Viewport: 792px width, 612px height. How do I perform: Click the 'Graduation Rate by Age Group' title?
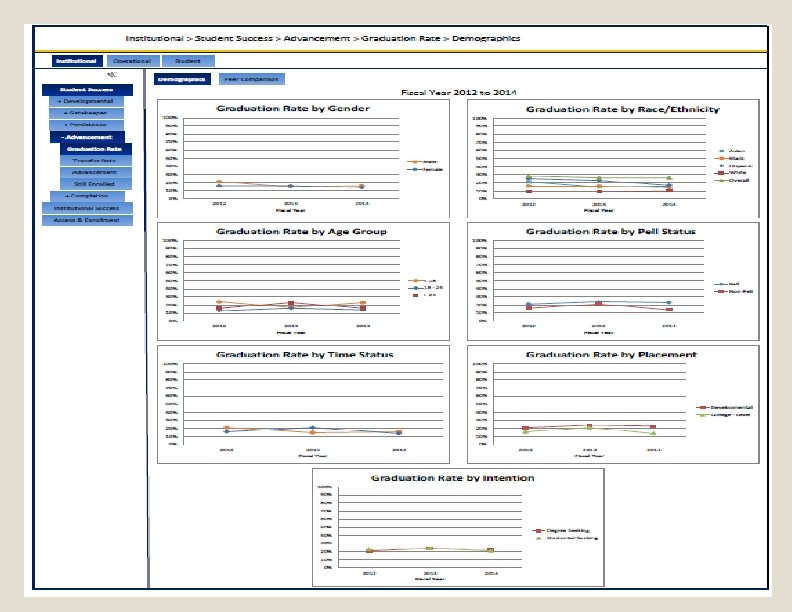[302, 231]
